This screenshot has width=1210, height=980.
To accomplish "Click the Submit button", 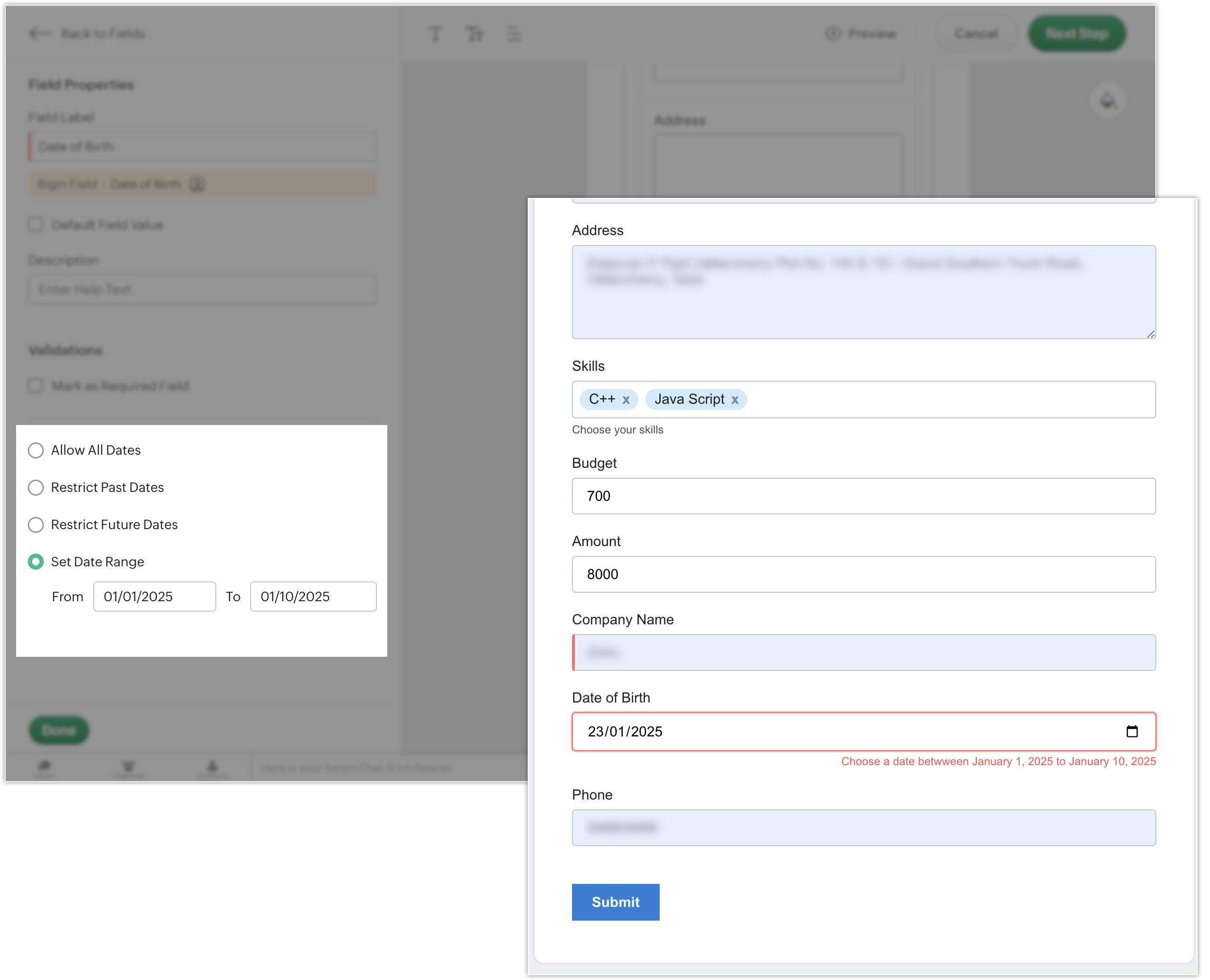I will pyautogui.click(x=615, y=902).
